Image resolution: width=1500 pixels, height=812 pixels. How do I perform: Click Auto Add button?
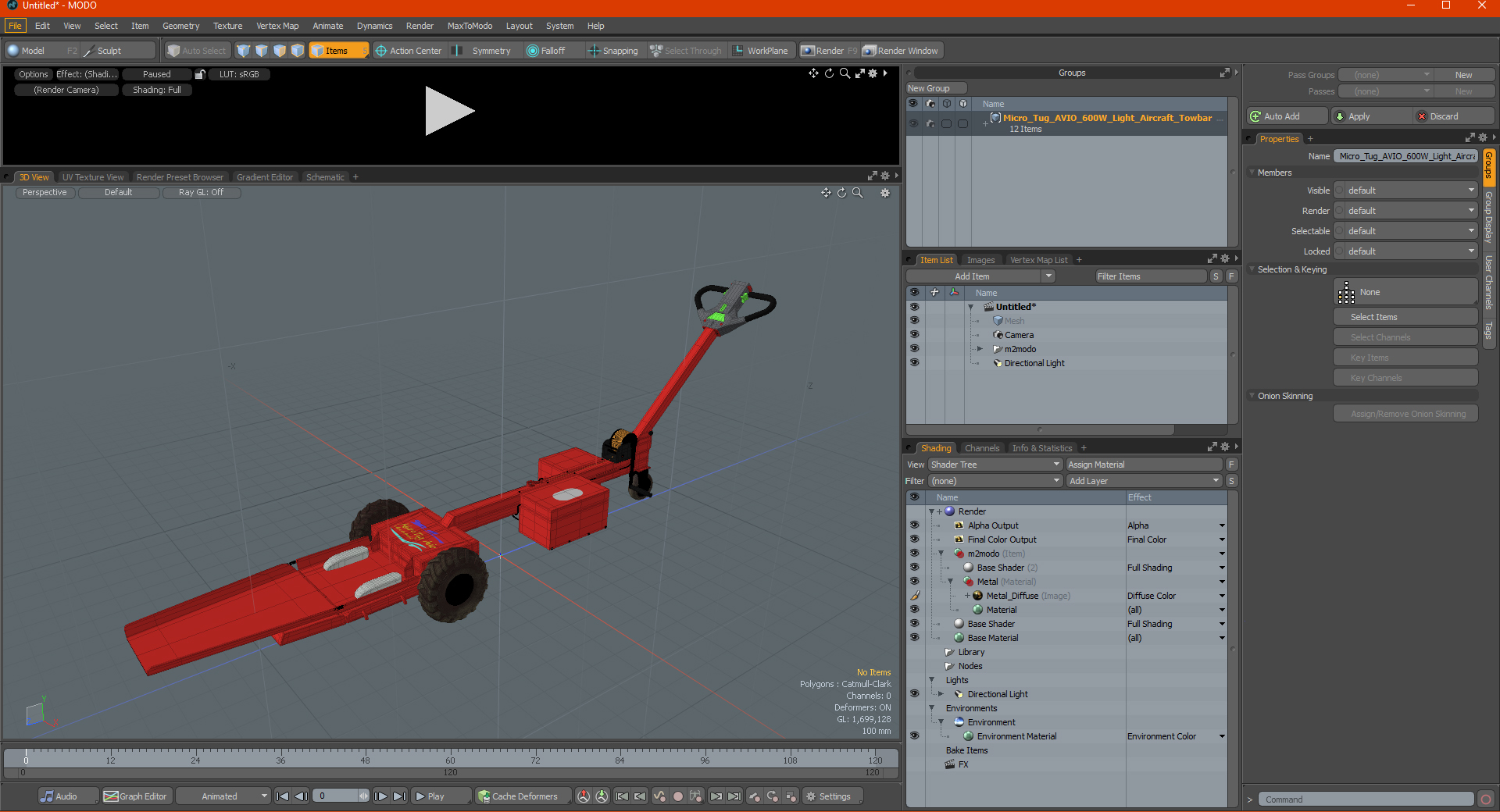click(x=1287, y=116)
